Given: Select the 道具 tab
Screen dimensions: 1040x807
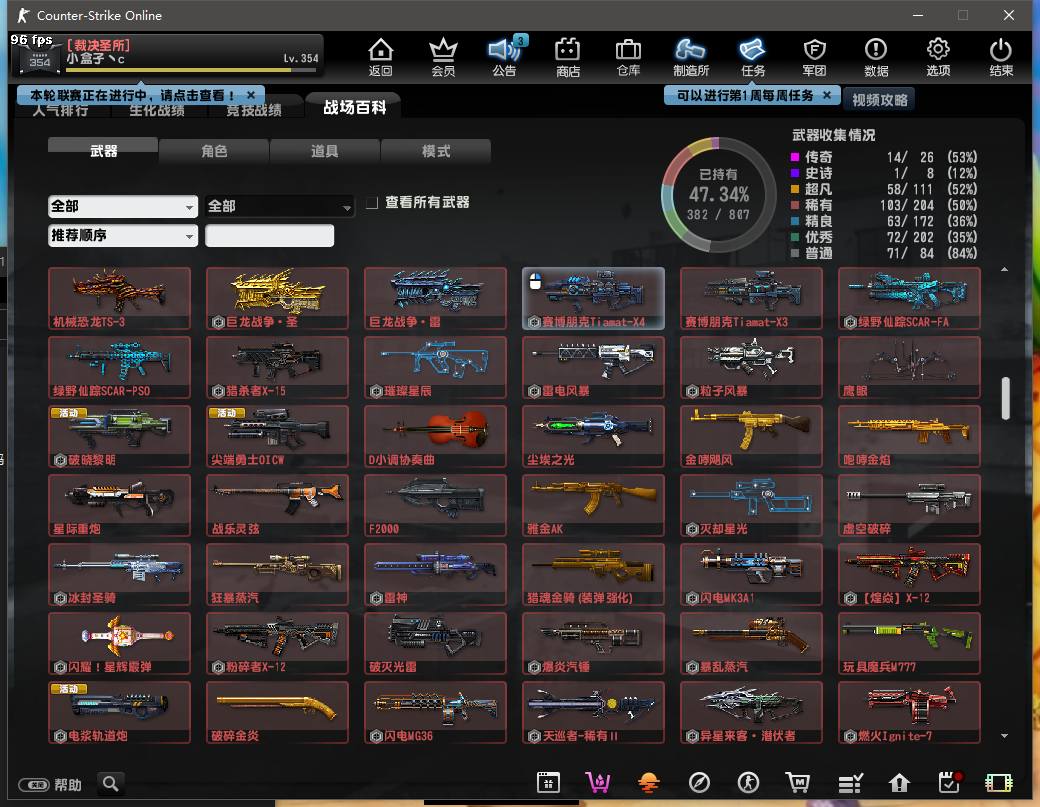Looking at the screenshot, I should click(x=324, y=151).
